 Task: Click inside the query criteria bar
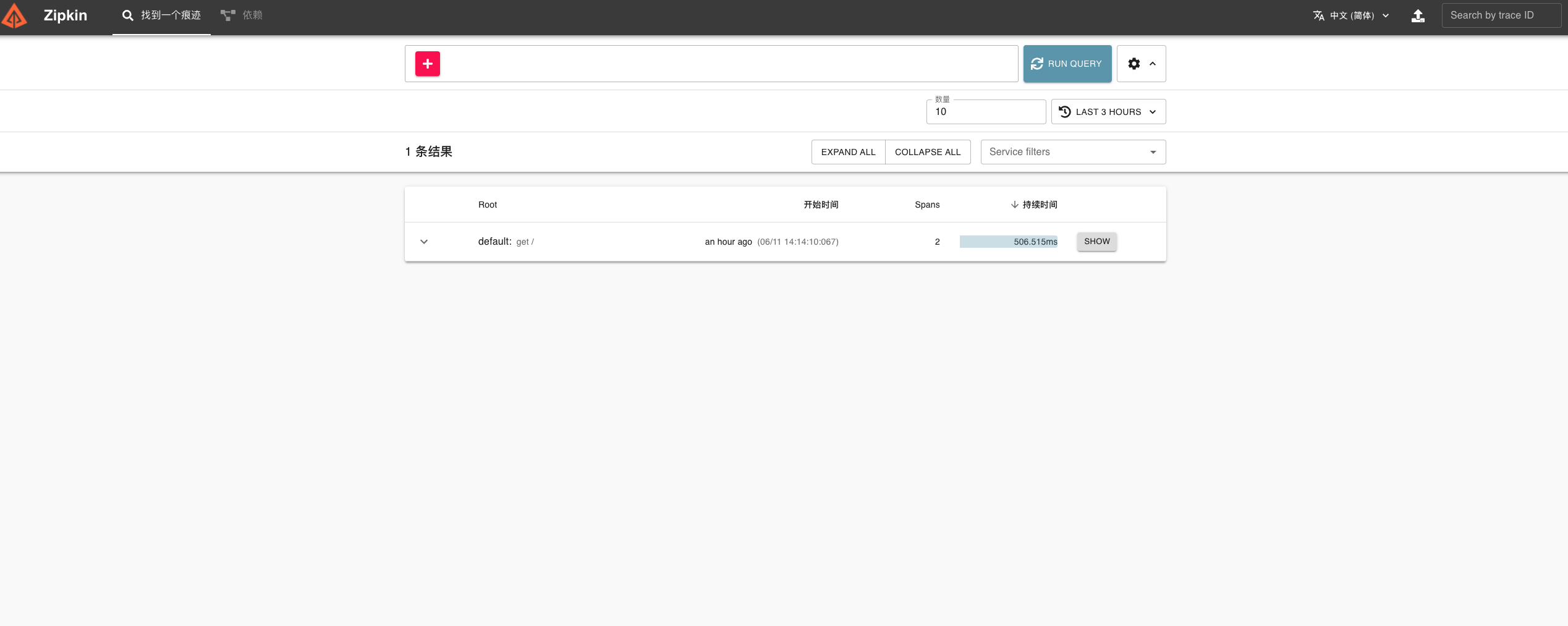(x=711, y=64)
